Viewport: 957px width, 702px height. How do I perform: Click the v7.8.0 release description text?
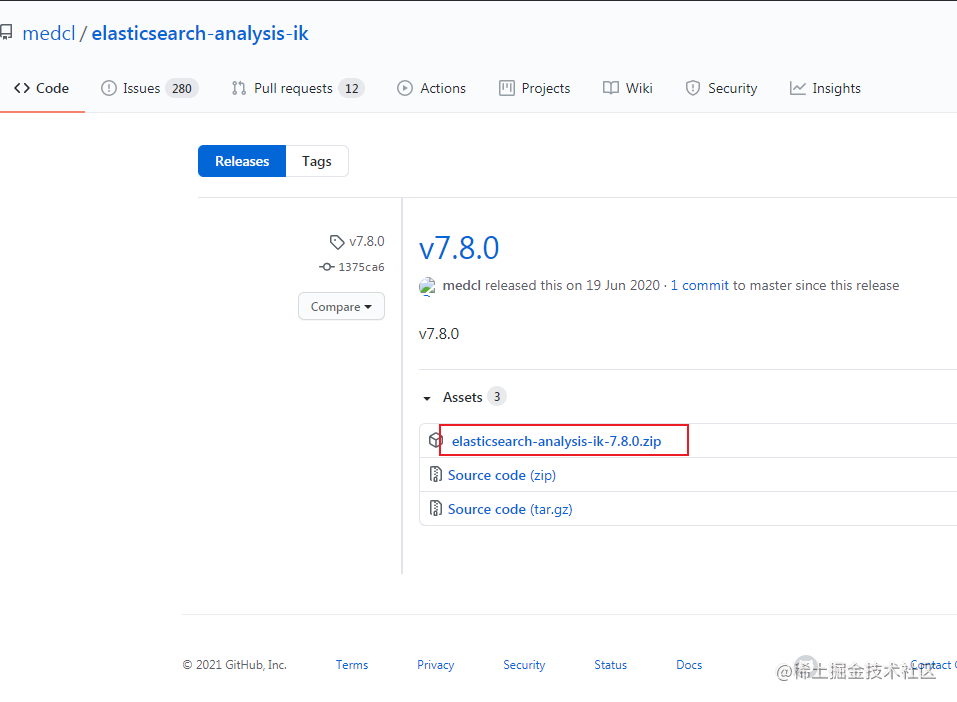[x=439, y=334]
